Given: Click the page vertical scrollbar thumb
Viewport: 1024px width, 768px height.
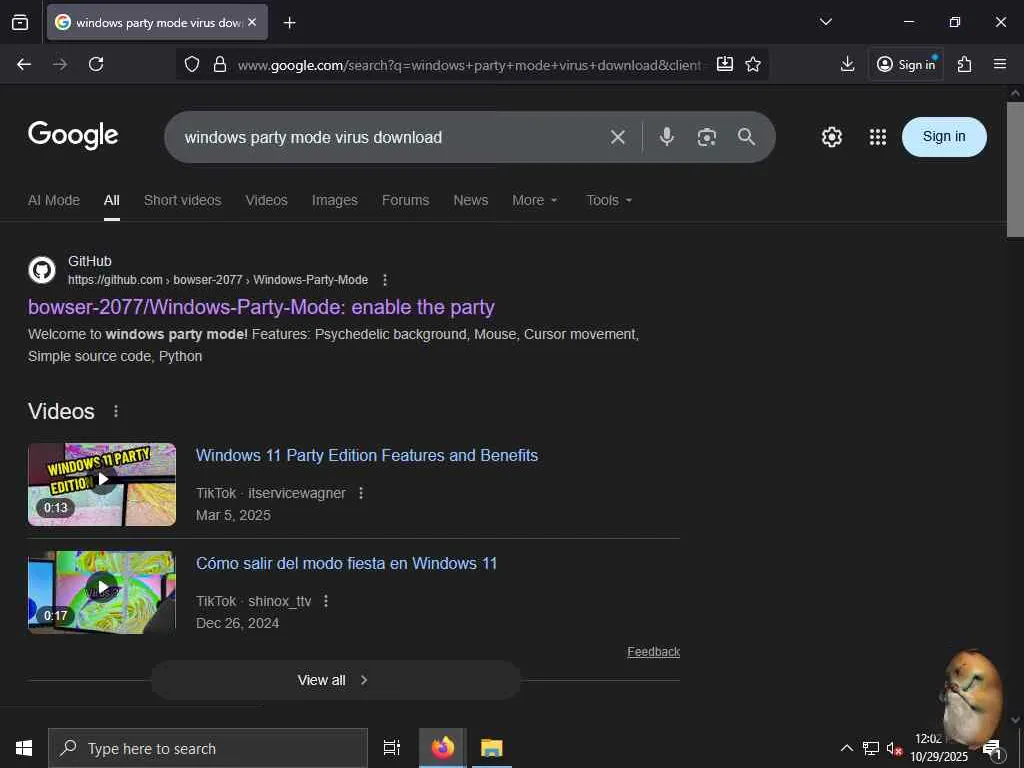Looking at the screenshot, I should pyautogui.click(x=1015, y=168).
